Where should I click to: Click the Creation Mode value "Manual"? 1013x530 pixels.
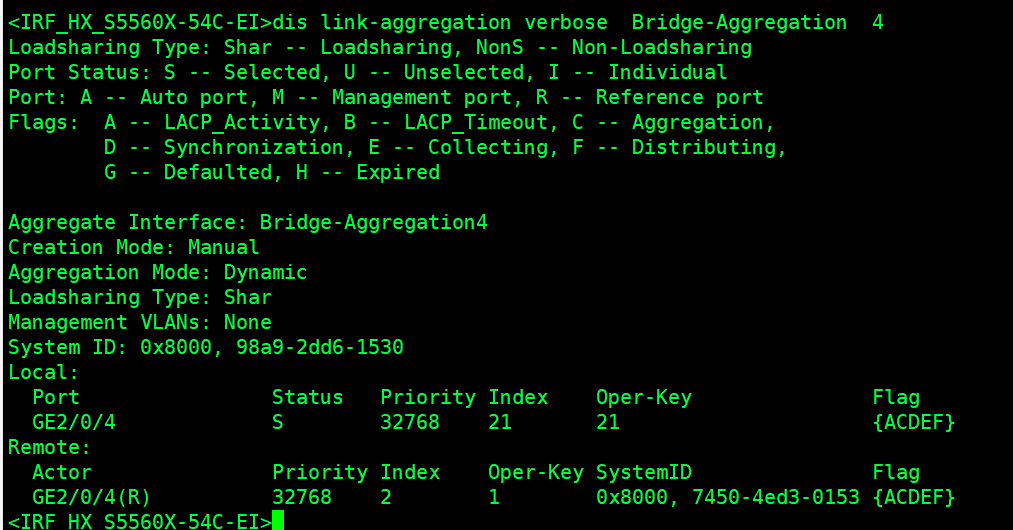click(223, 247)
